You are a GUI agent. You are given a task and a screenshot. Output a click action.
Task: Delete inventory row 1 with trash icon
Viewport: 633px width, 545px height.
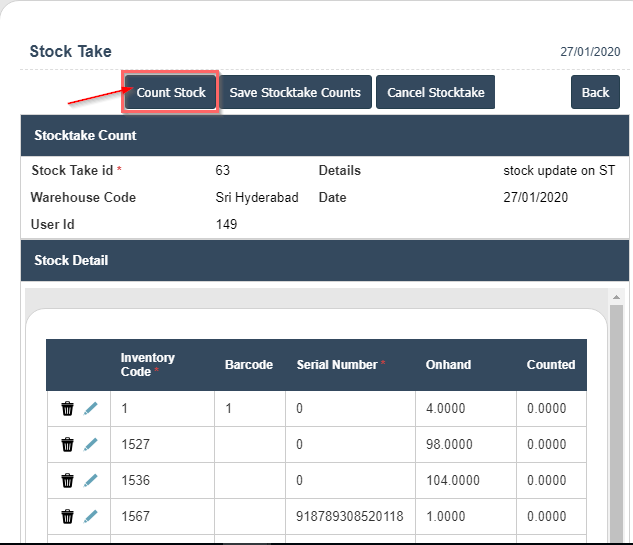tap(68, 408)
